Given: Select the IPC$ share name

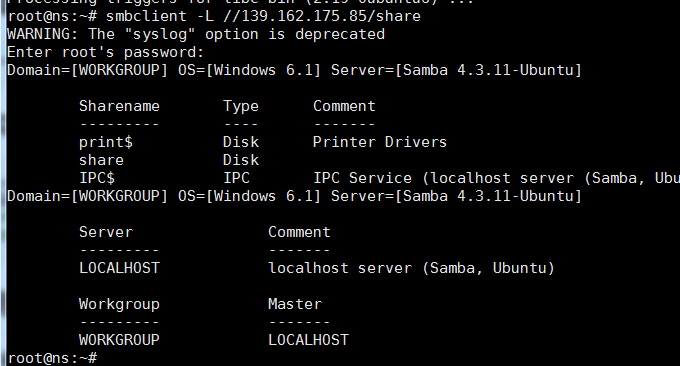Looking at the screenshot, I should pos(97,178).
